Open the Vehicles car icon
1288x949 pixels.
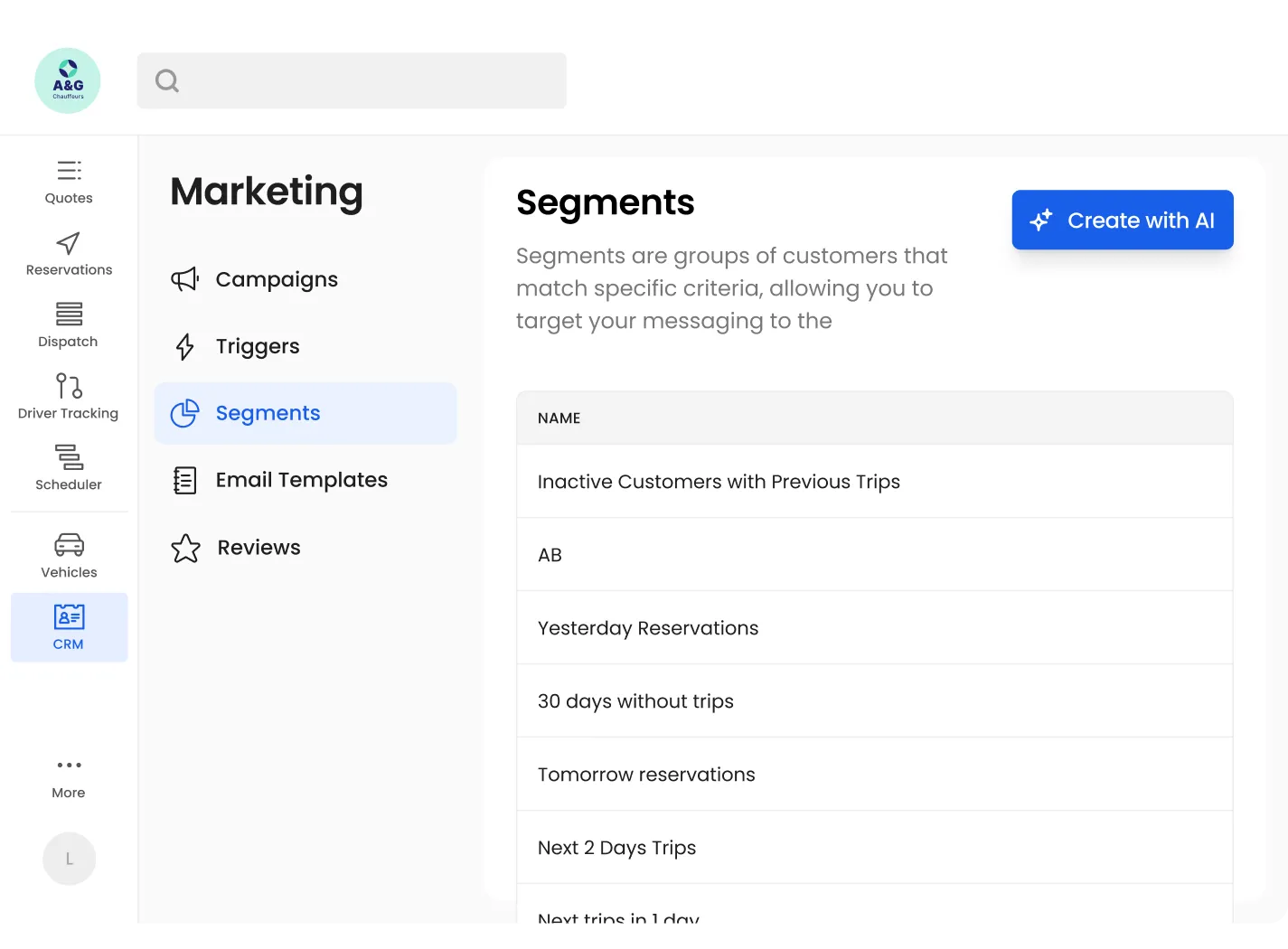click(x=69, y=545)
